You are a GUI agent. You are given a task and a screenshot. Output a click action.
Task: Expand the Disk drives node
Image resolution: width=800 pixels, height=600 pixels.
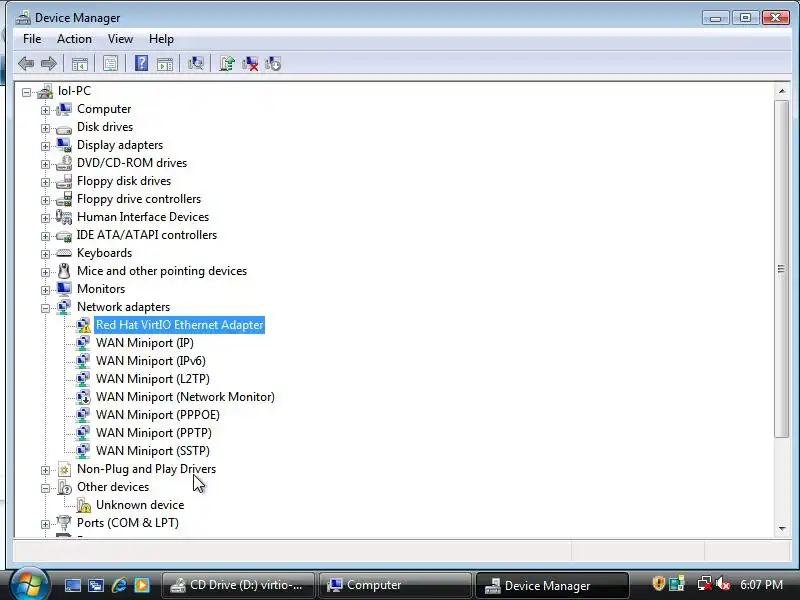click(45, 128)
